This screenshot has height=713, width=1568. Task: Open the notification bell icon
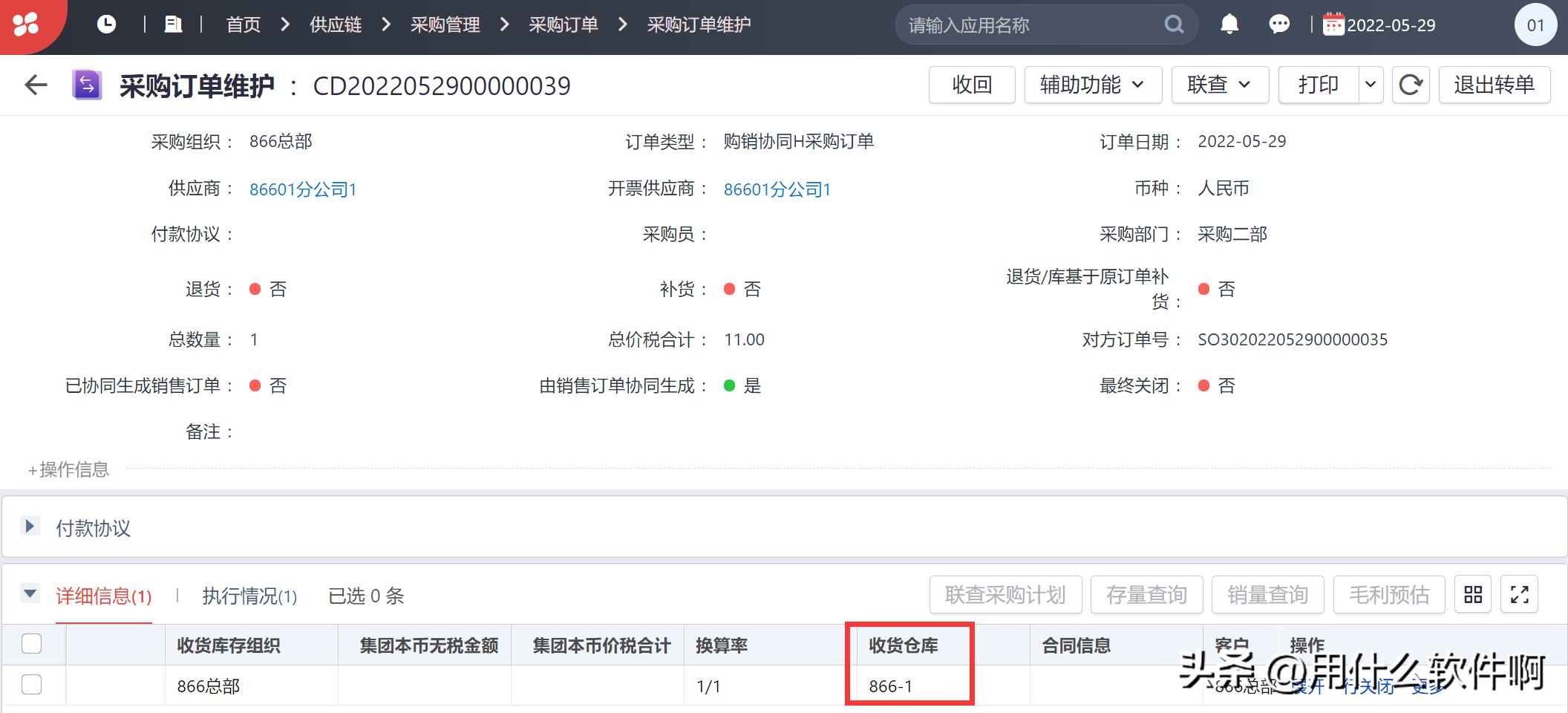1229,24
